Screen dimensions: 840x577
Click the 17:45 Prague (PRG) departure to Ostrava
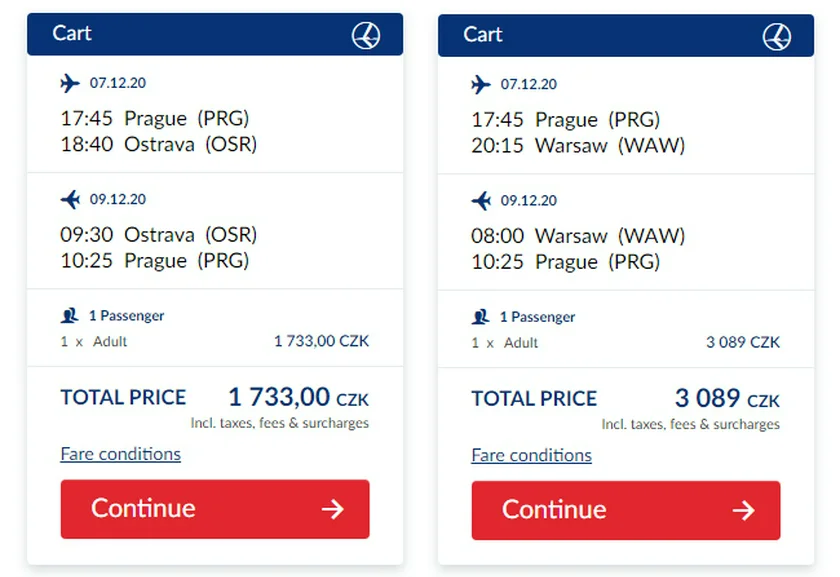click(x=155, y=118)
